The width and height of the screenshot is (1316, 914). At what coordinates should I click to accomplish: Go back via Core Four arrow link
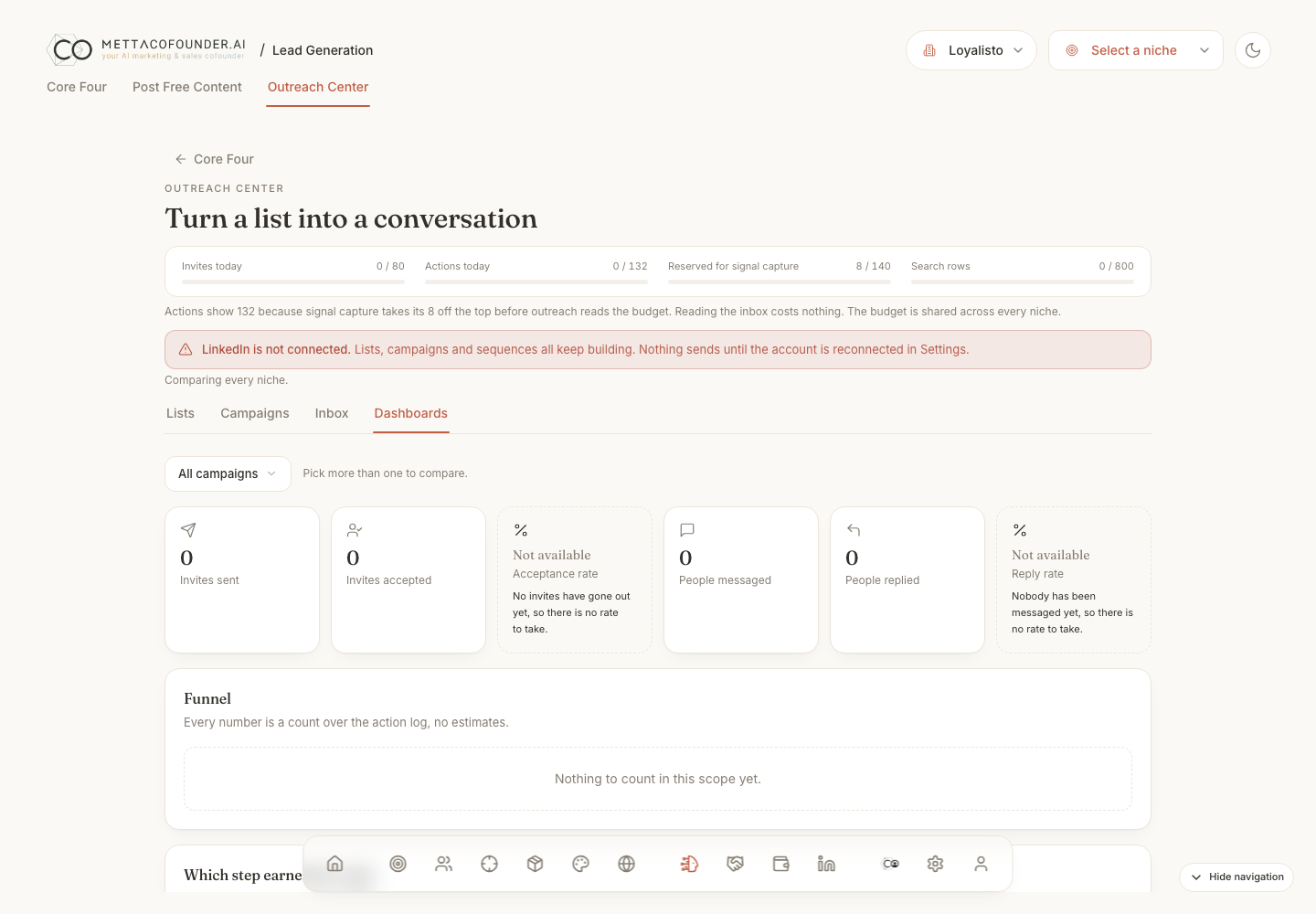pos(215,159)
